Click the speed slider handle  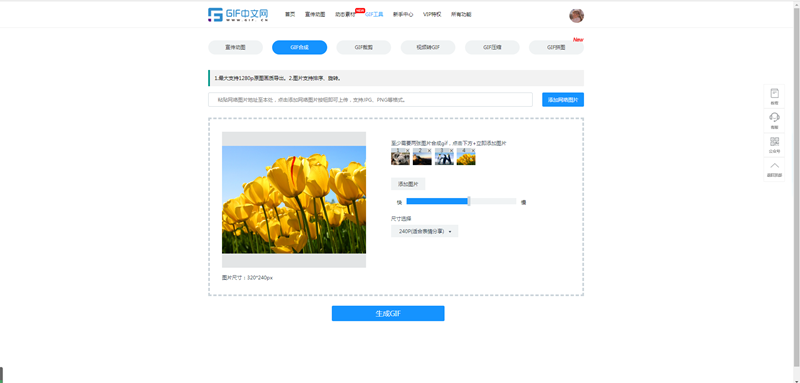pyautogui.click(x=469, y=201)
